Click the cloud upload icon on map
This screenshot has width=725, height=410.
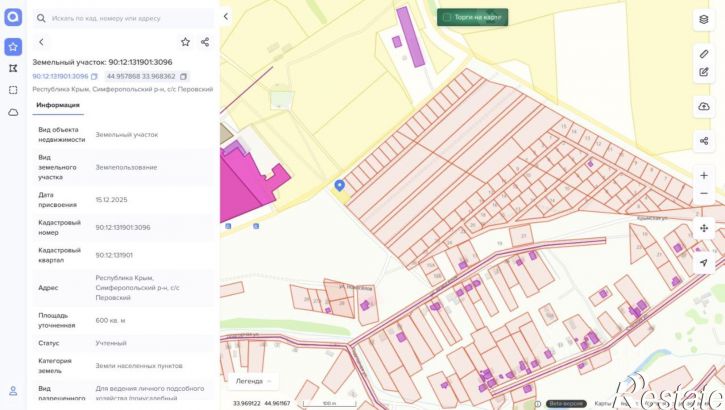click(x=704, y=106)
